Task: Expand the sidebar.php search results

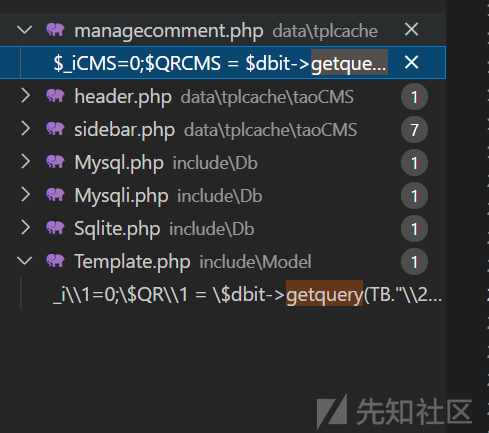Action: (x=25, y=129)
